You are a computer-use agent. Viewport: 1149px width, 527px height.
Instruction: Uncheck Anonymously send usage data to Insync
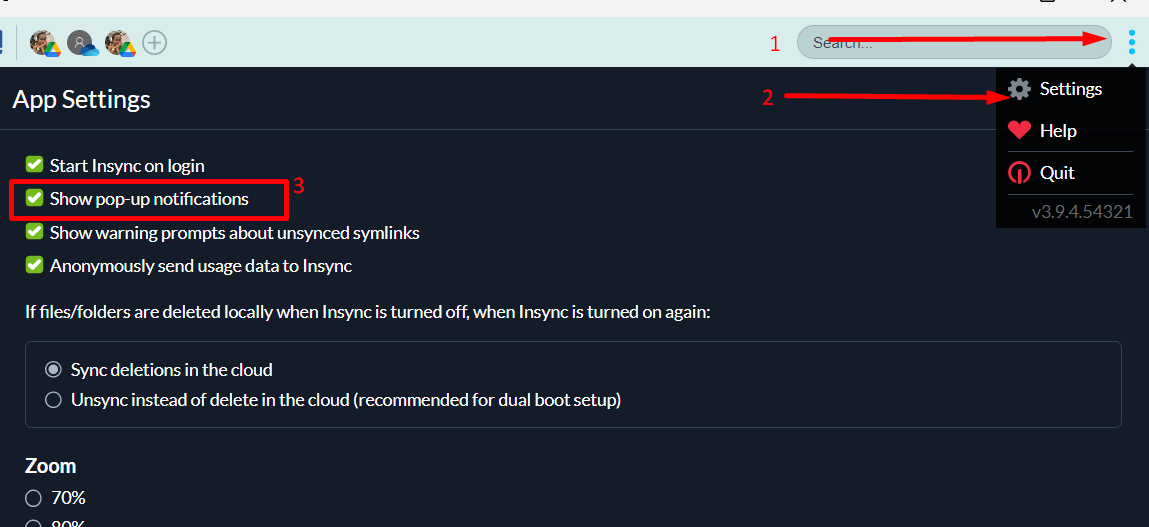34,265
